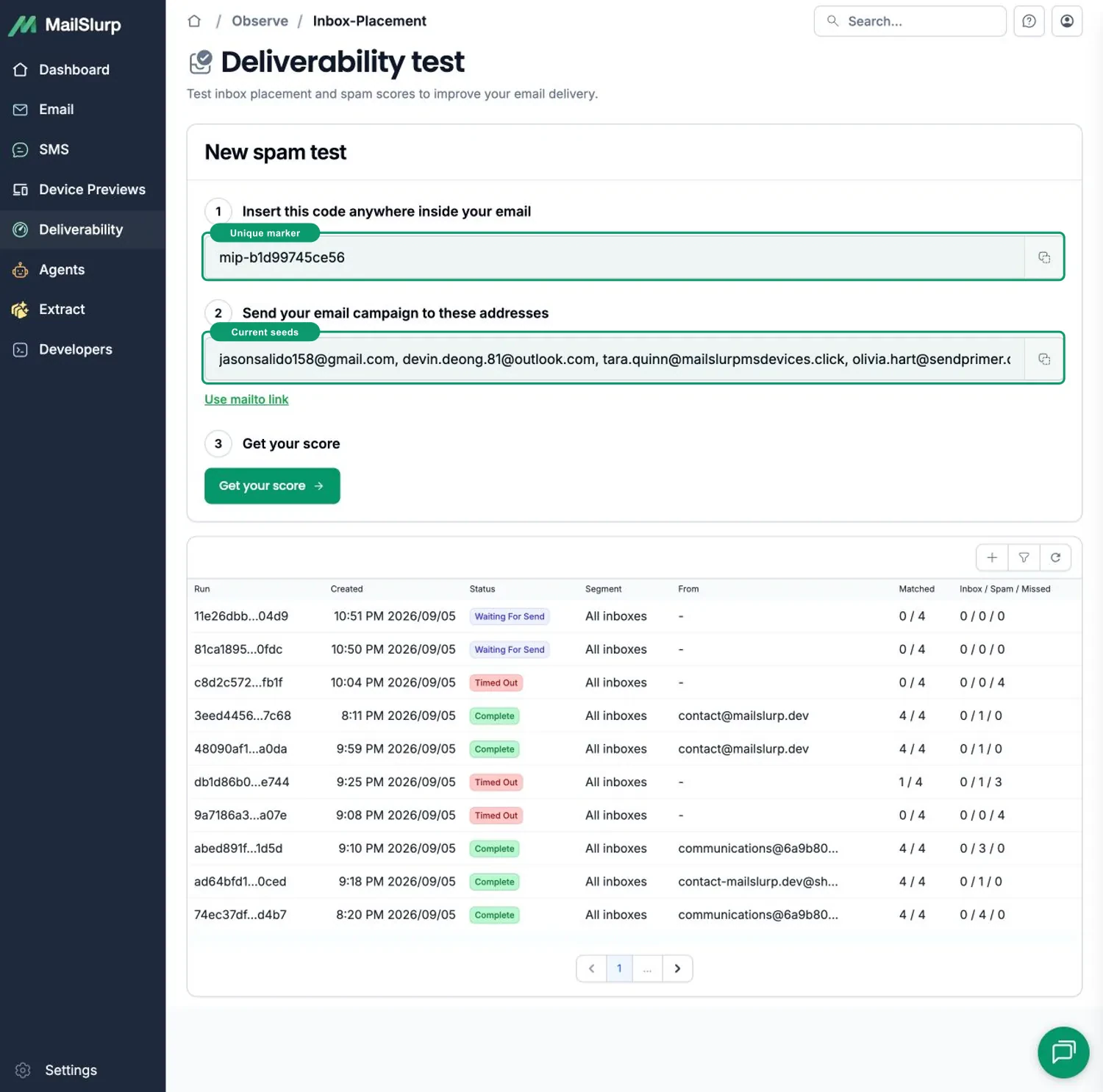Click Timed Out badge of 10:04 PM run
Screen dimensions: 1103x1092
coord(496,682)
